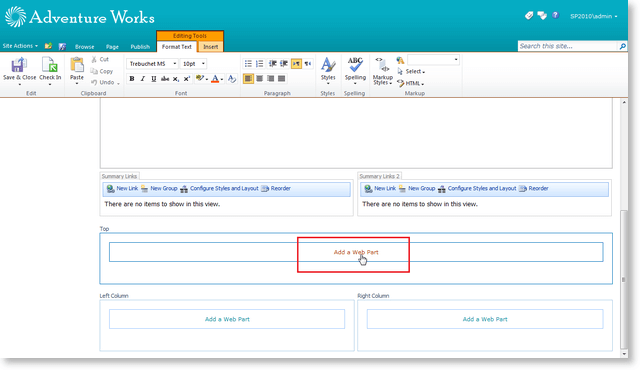This screenshot has height=370, width=640.
Task: Set left-to-right text direction
Action: [296, 64]
